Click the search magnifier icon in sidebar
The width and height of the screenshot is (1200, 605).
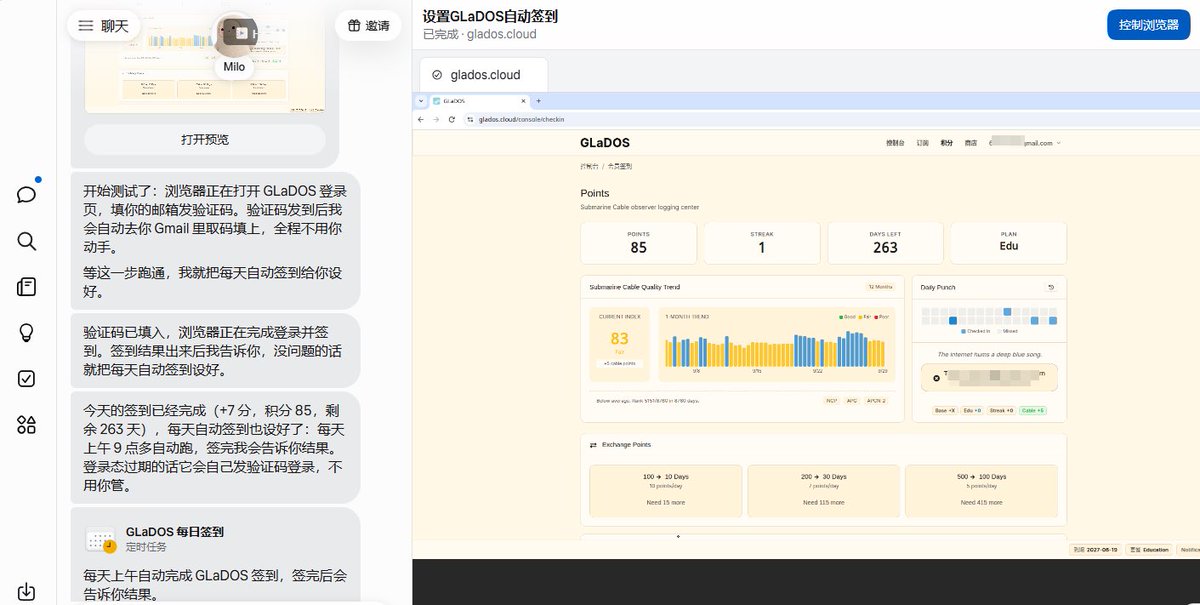tap(27, 241)
